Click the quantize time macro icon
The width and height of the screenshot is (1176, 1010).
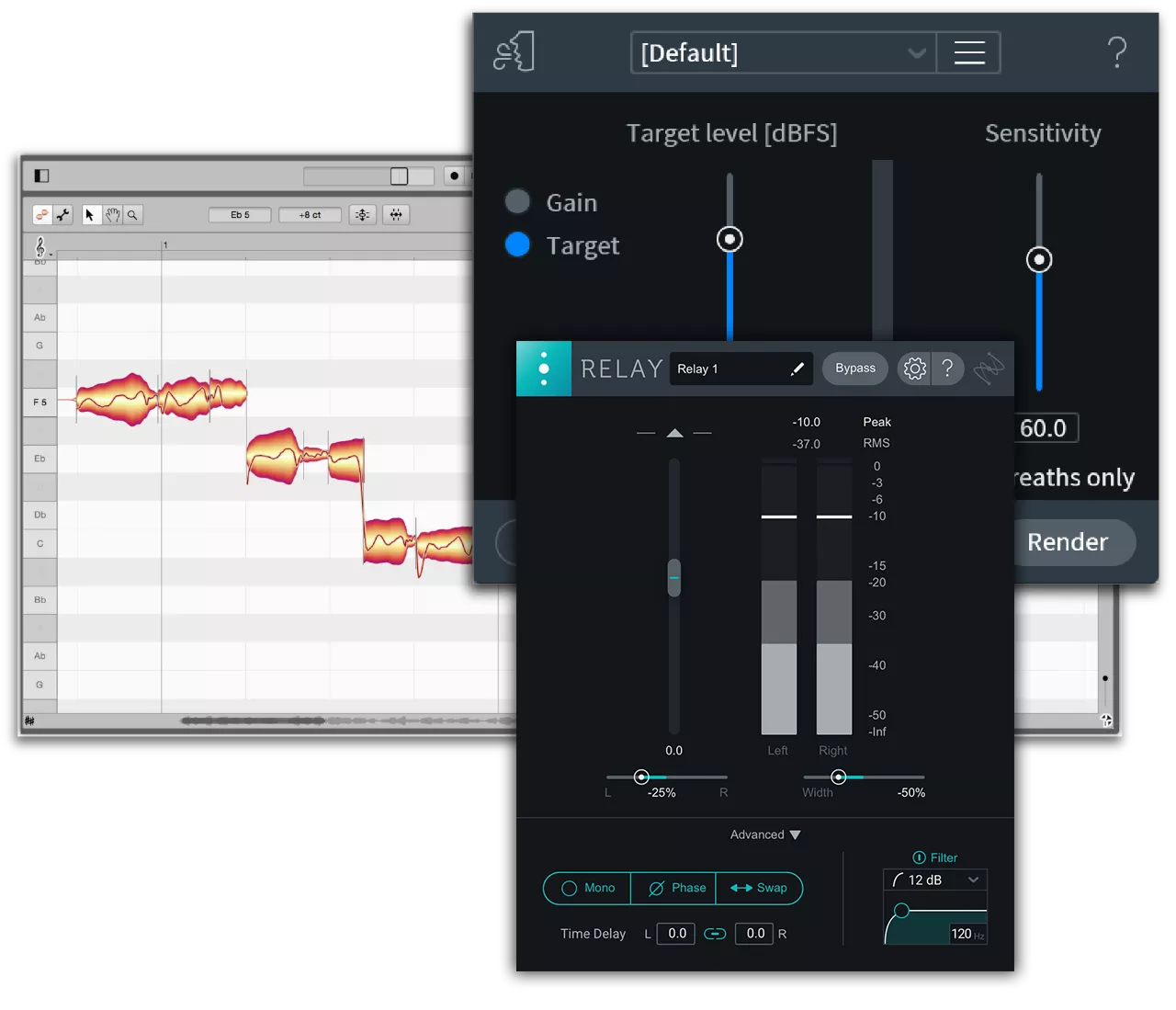point(396,215)
